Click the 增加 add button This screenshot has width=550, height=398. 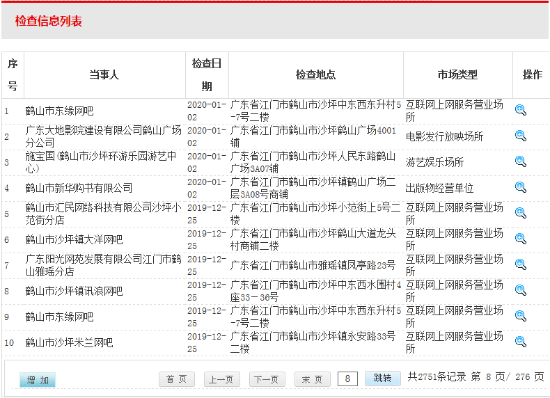pos(38,380)
